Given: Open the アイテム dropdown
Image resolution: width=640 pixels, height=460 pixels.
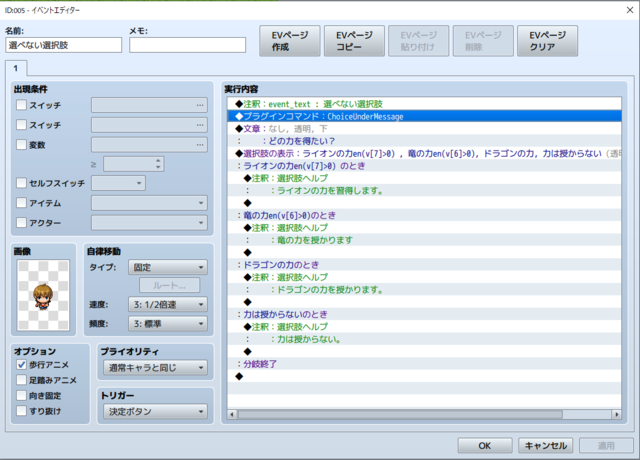Looking at the screenshot, I should pyautogui.click(x=149, y=203).
